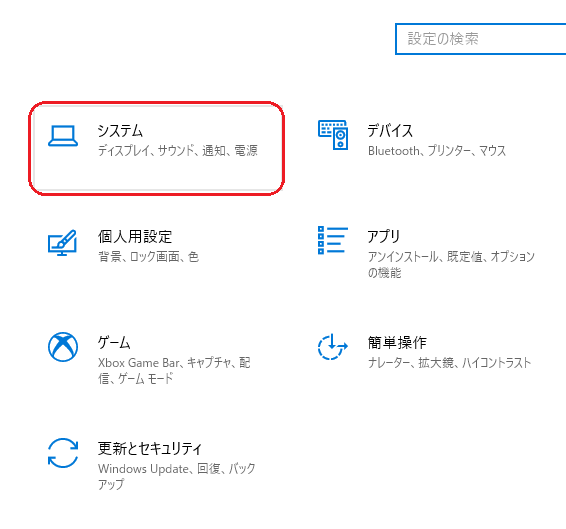Screen dimensions: 566x529
Task: Open the デバイス settings title
Action: pos(390,131)
